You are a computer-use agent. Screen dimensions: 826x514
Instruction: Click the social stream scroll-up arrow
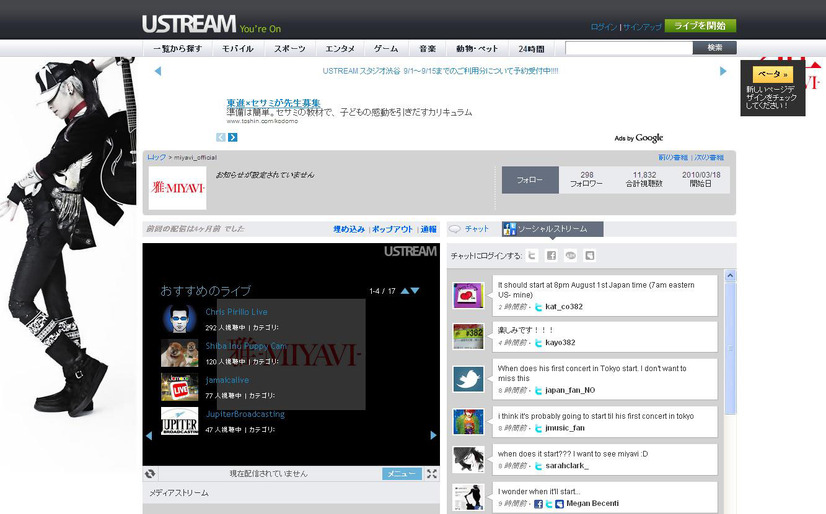coord(730,275)
